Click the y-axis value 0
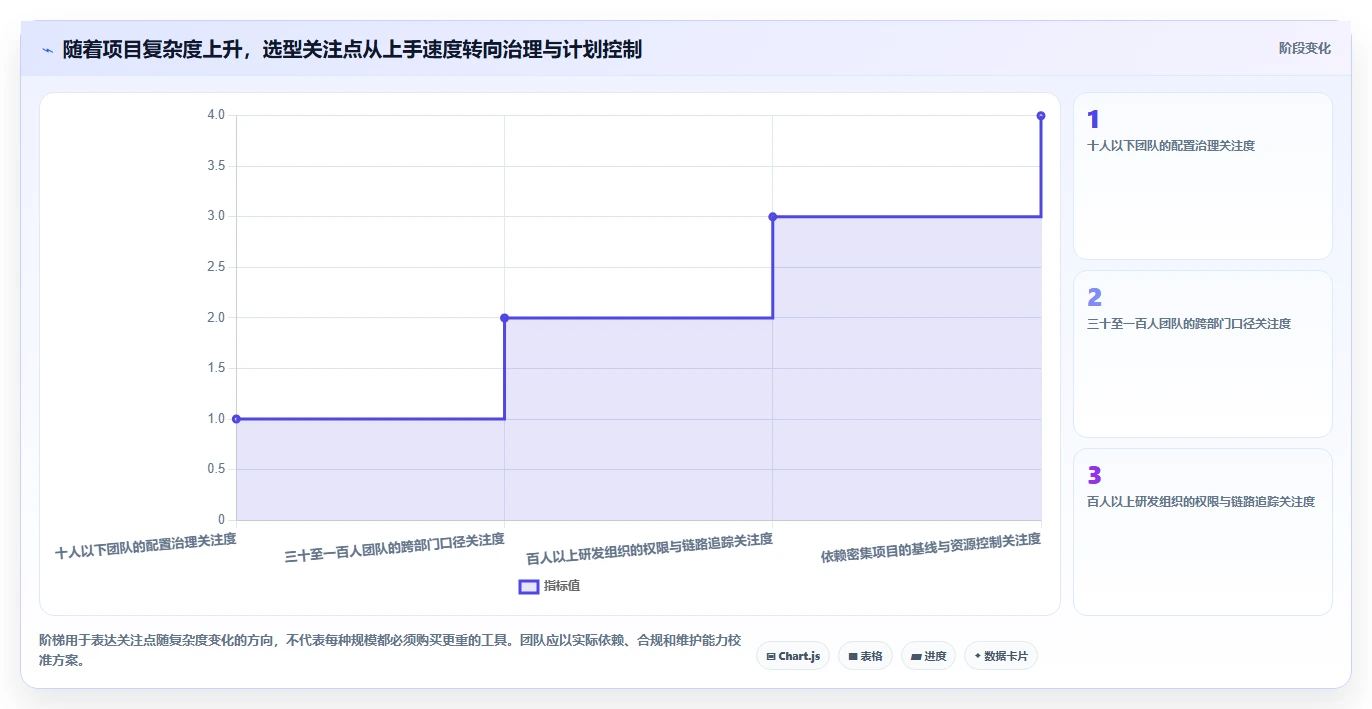 (221, 520)
